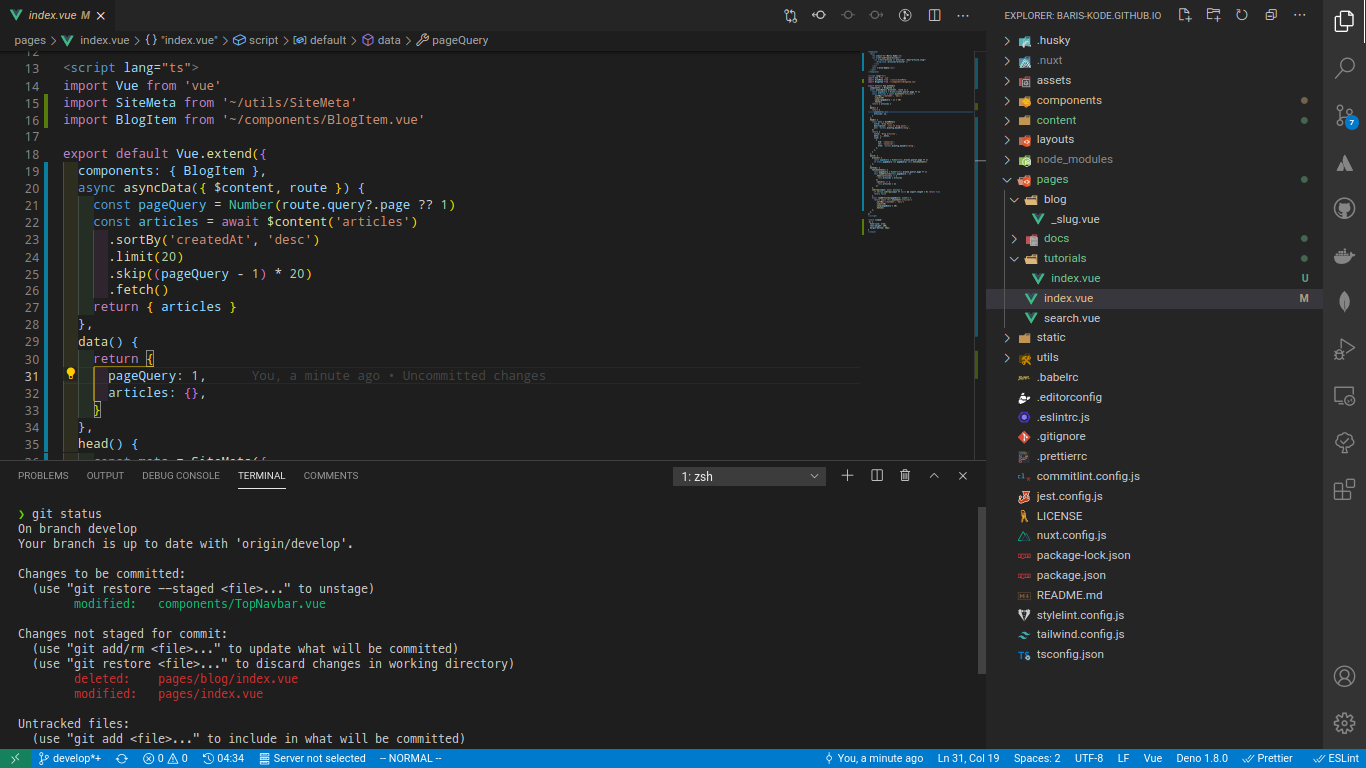
Task: Open nuxt.config.js in the Explorer
Action: pyautogui.click(x=1154, y=535)
